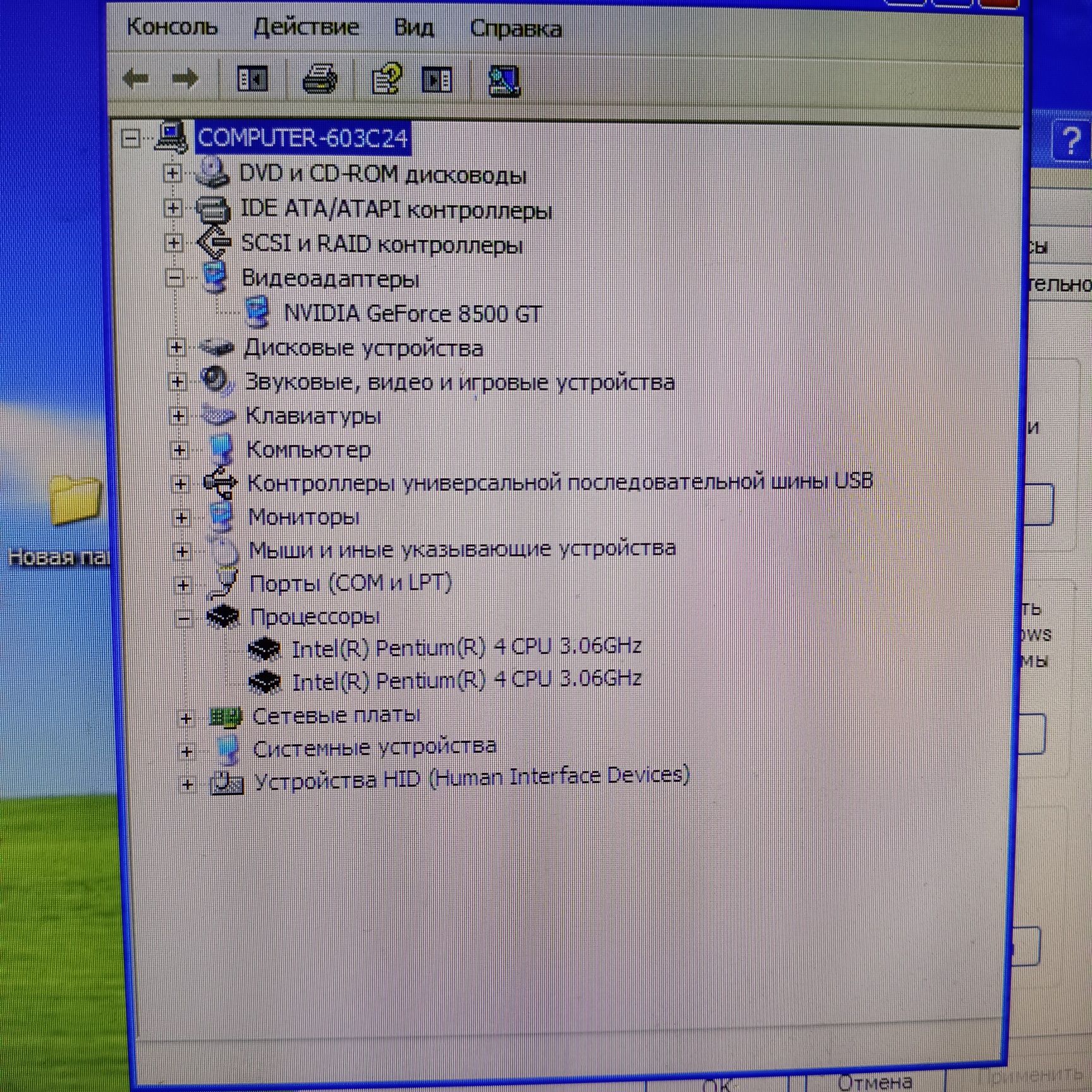Open the Консоль menu
This screenshot has height=1092, width=1092.
[x=172, y=27]
